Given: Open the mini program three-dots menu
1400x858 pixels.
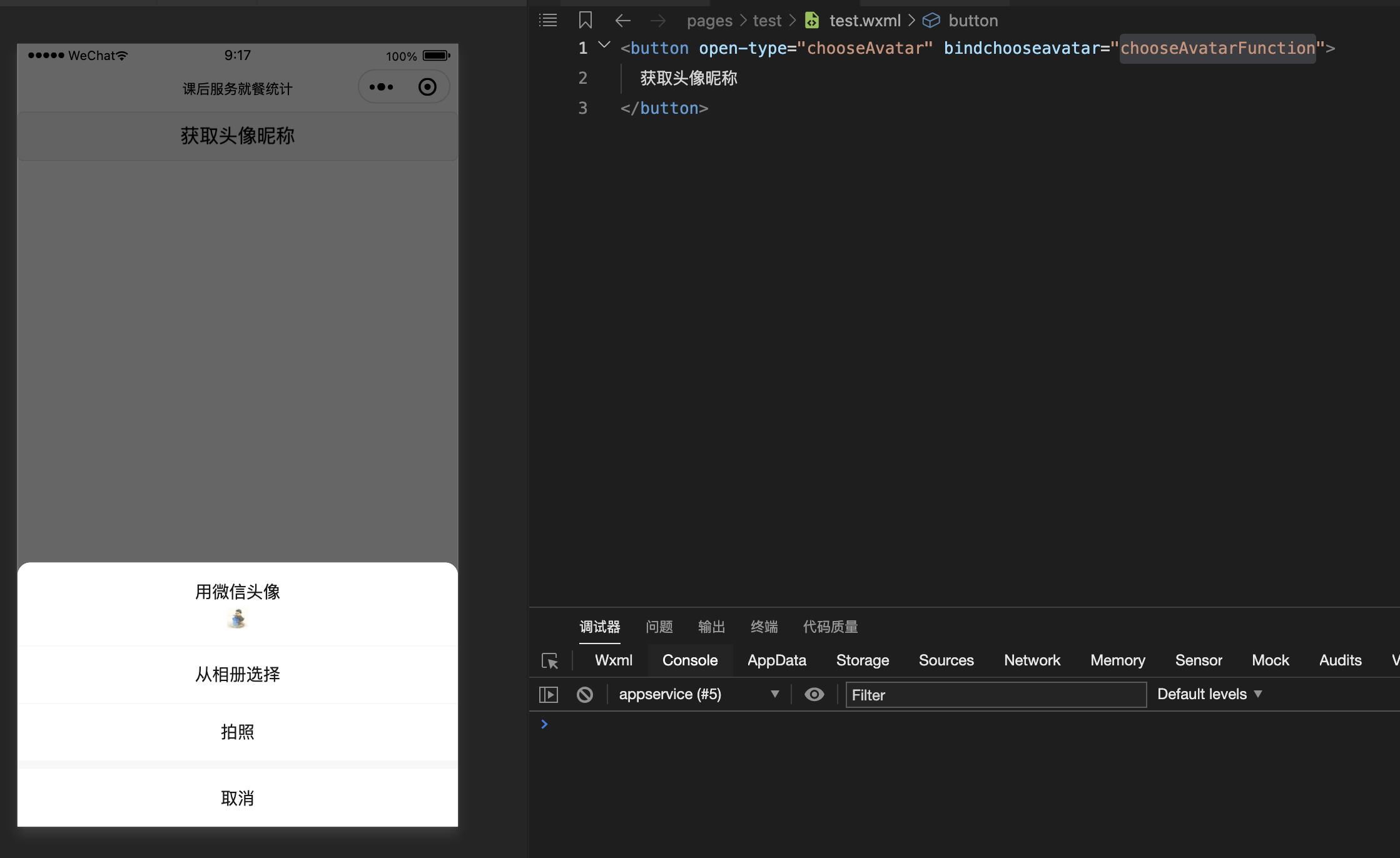Looking at the screenshot, I should tap(382, 87).
